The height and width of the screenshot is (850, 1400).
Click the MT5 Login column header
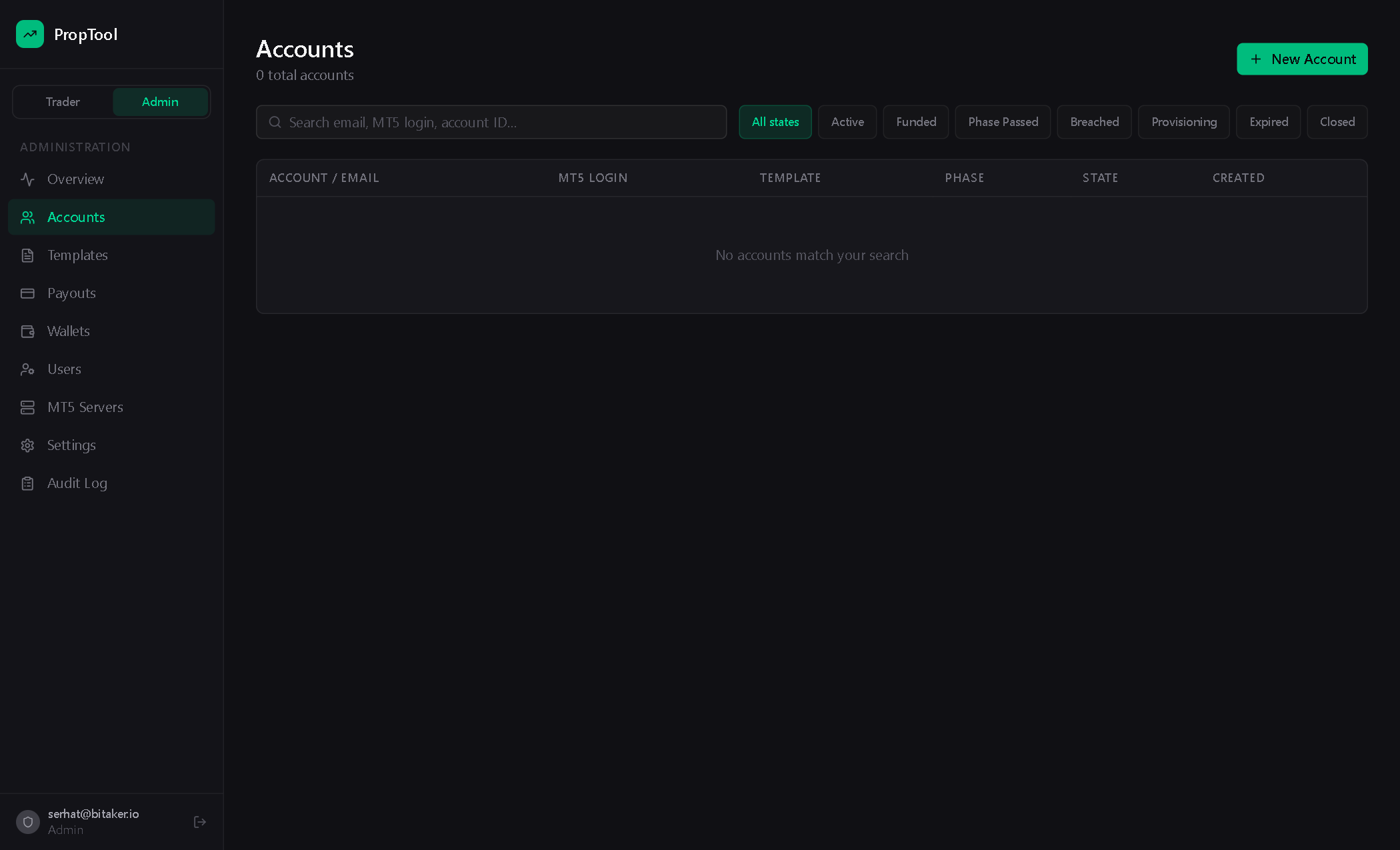(x=593, y=178)
